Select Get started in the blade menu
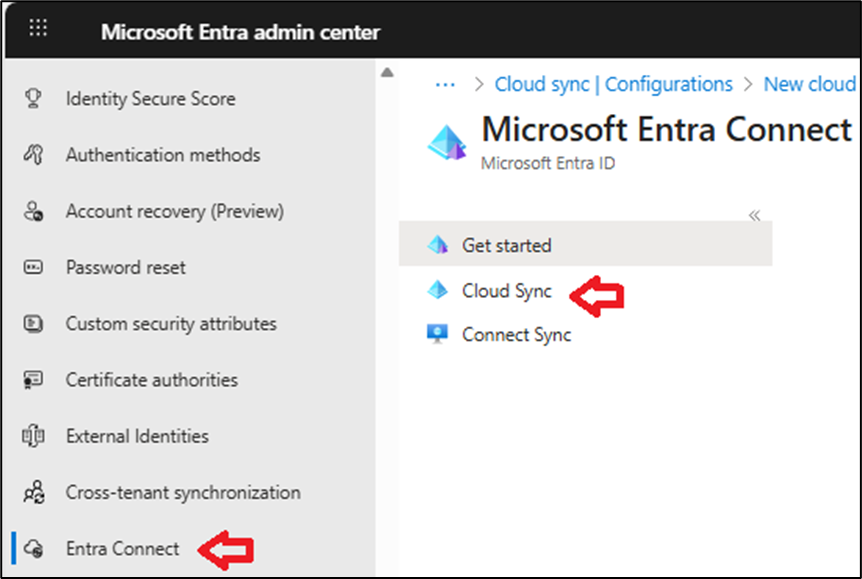 [506, 245]
